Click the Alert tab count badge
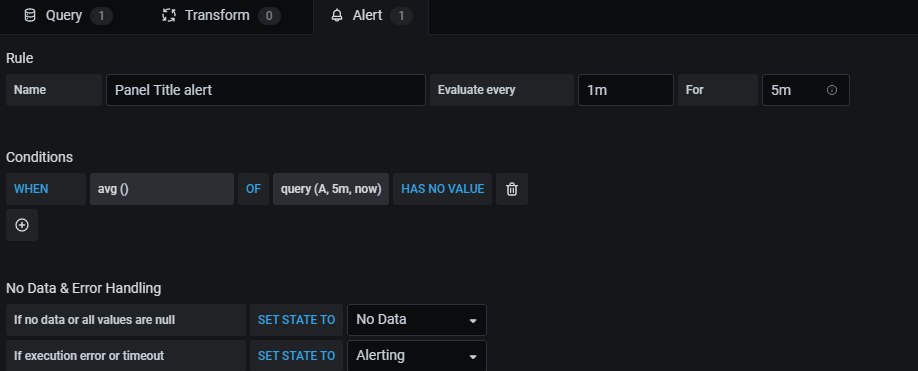This screenshot has width=918, height=371. pyautogui.click(x=402, y=16)
